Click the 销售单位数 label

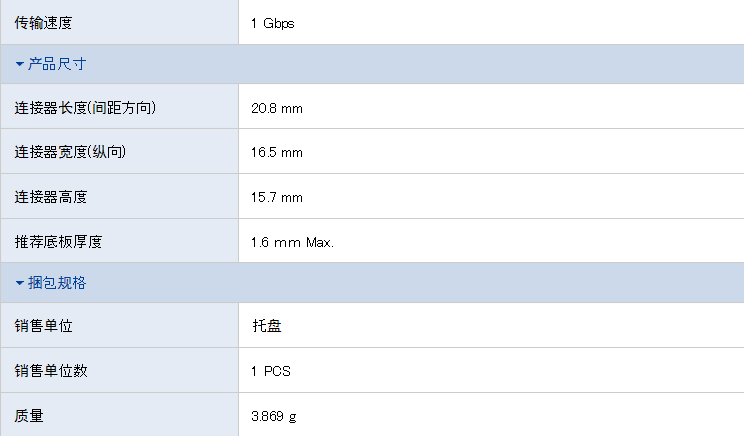coord(51,371)
